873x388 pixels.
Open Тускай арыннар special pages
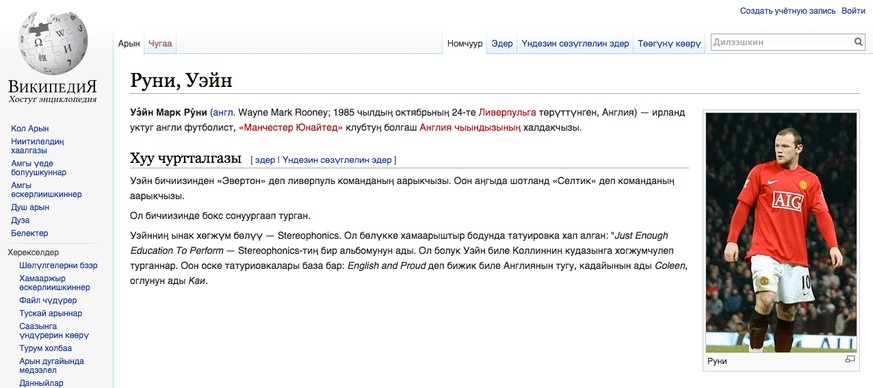(x=51, y=313)
